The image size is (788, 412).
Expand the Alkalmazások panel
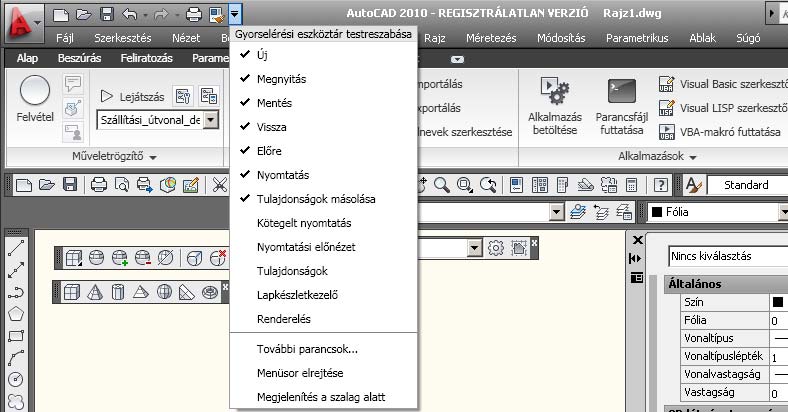coord(657,156)
